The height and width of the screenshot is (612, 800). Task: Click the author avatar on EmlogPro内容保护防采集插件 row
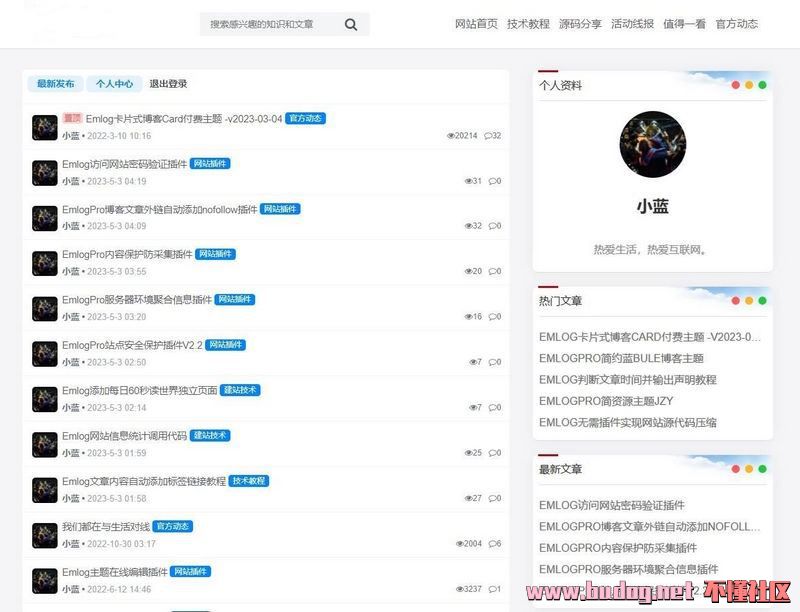(44, 263)
